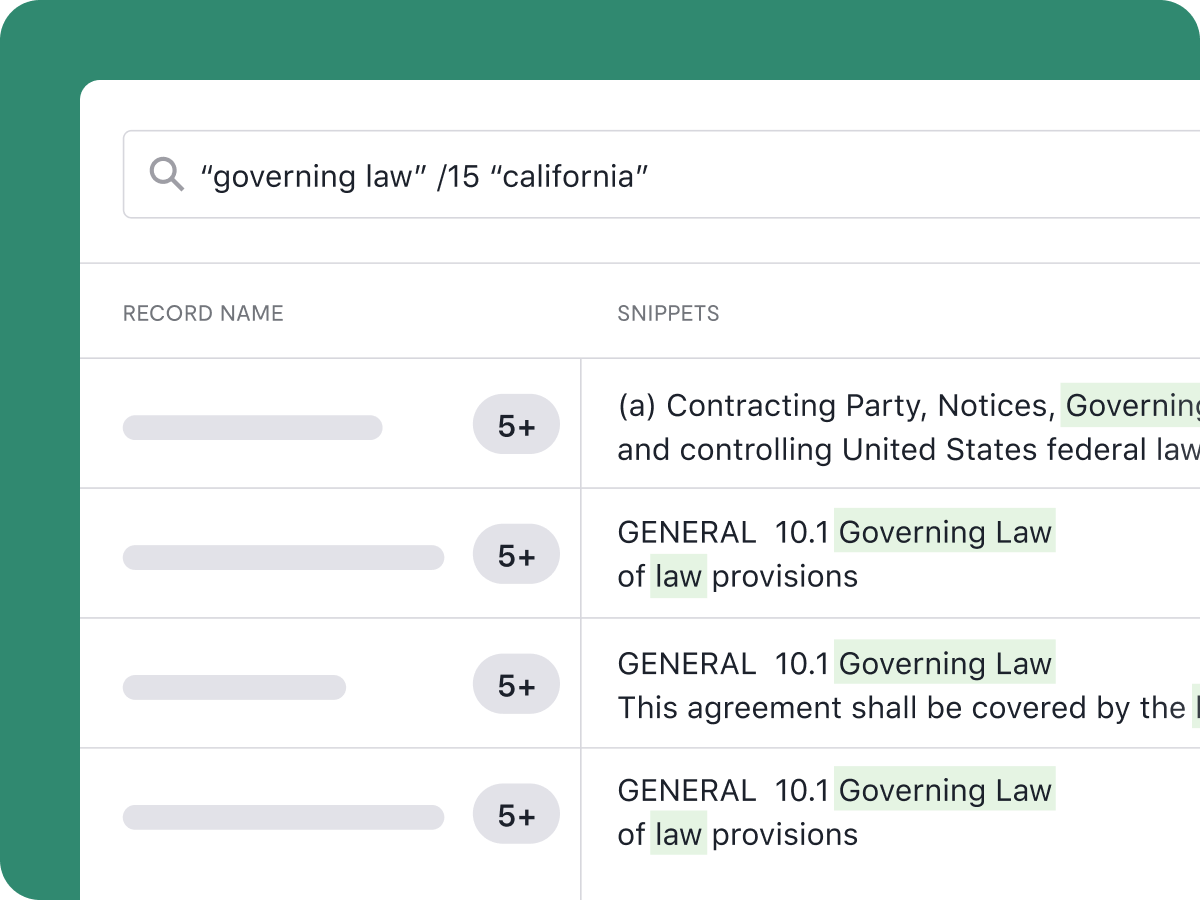Click highlighted "Governing Law" in fourth row

[x=944, y=790]
